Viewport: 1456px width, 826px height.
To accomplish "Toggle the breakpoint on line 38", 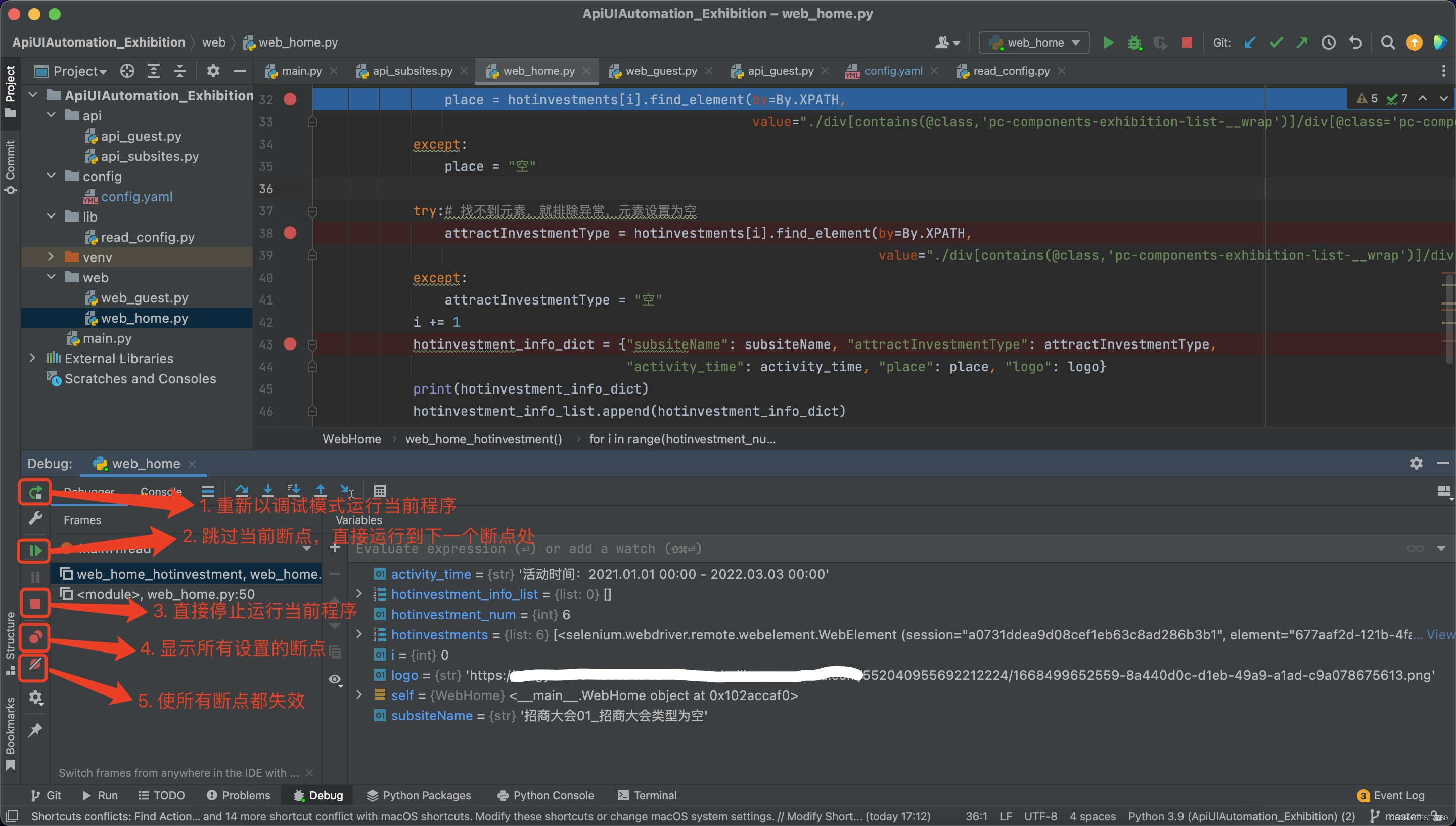I will (x=291, y=233).
